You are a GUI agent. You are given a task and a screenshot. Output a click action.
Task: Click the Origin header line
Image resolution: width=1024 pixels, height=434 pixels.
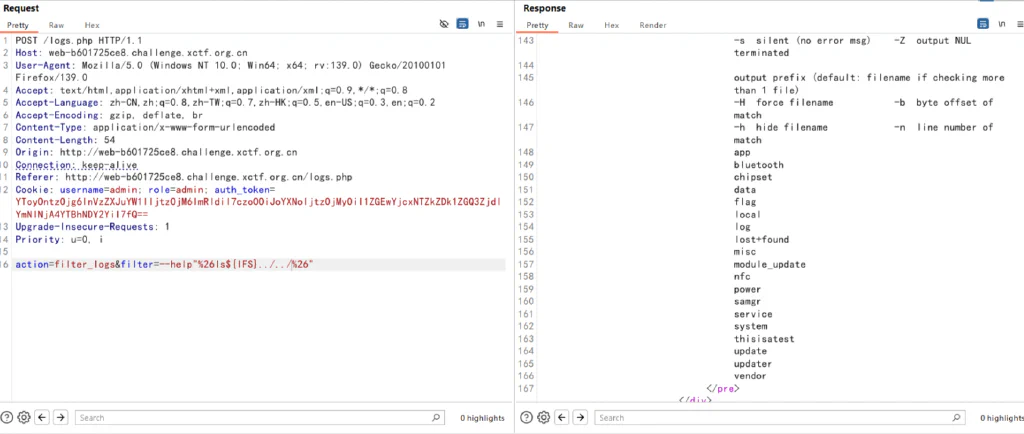156,153
